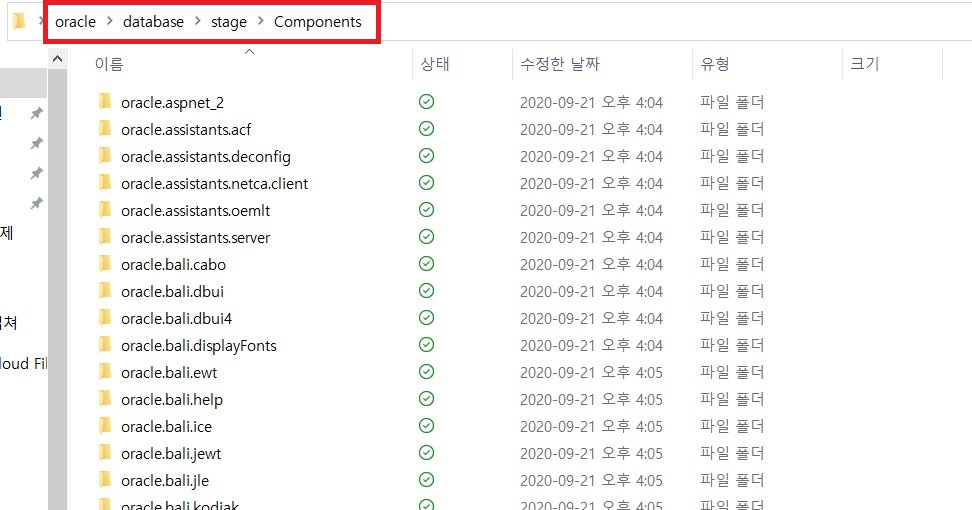
Task: Select the oracle.bali.ewt folder
Action: point(169,372)
